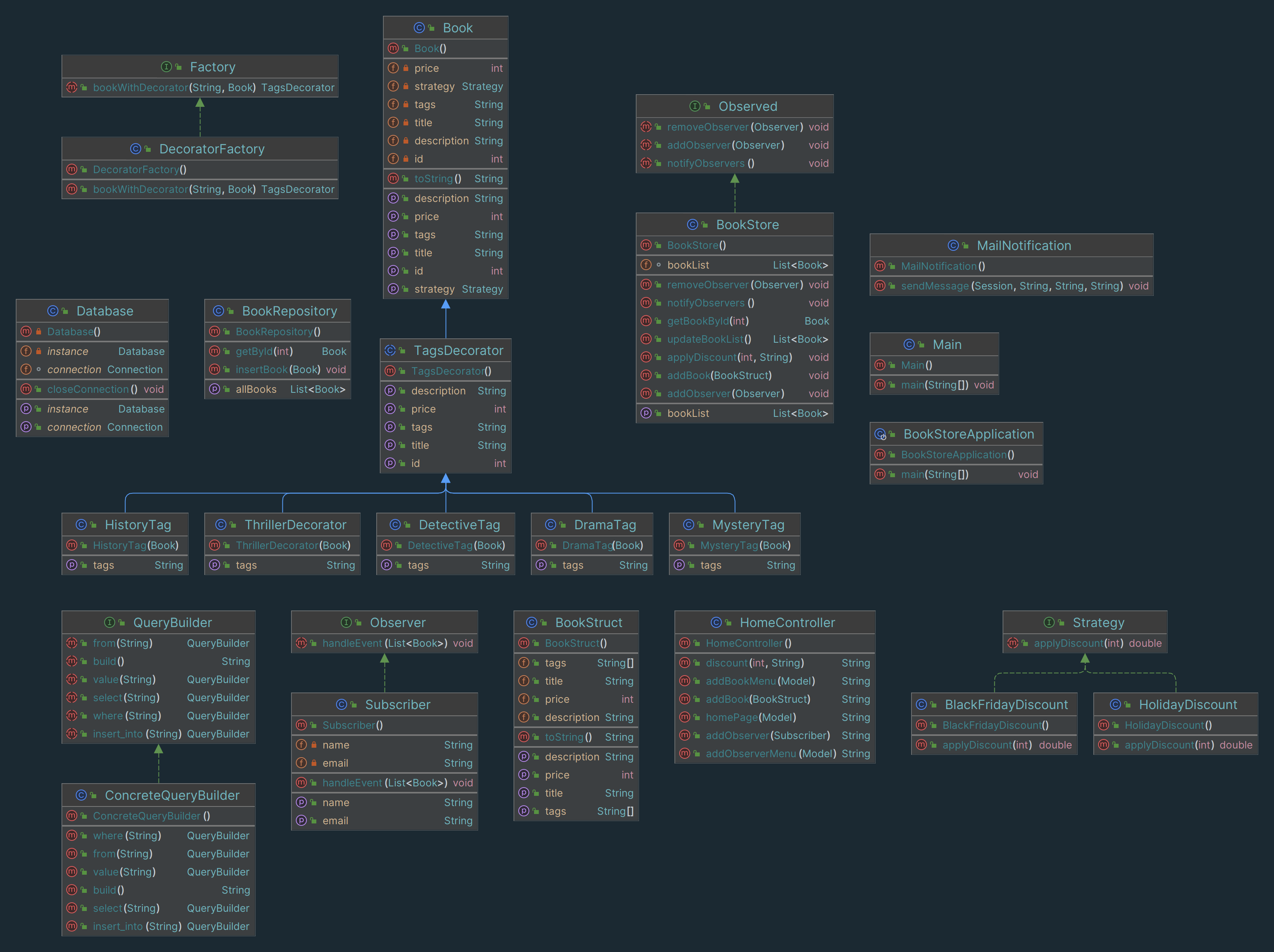Click the interface icon beside Observer header
The height and width of the screenshot is (952, 1274).
click(346, 623)
